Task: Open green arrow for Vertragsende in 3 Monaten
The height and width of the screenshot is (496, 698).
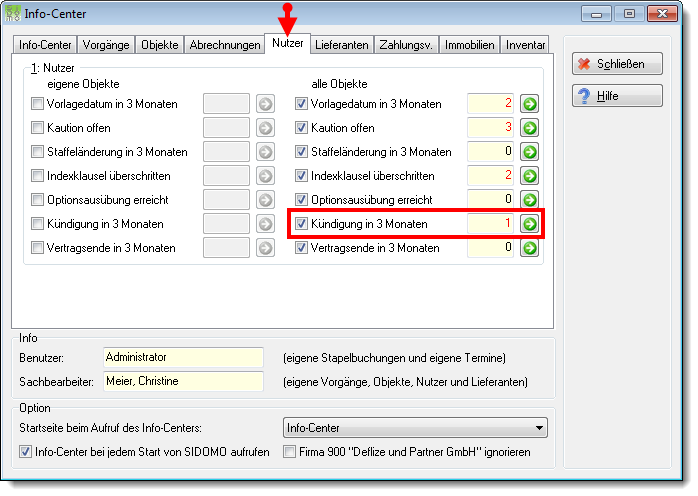Action: 529,248
